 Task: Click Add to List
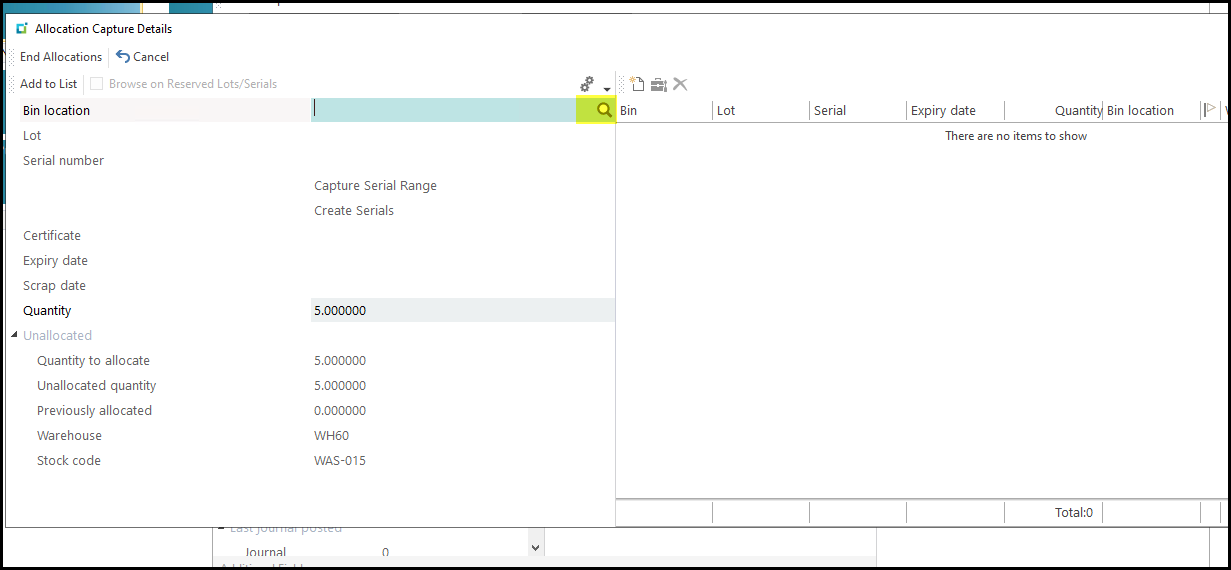[x=48, y=84]
